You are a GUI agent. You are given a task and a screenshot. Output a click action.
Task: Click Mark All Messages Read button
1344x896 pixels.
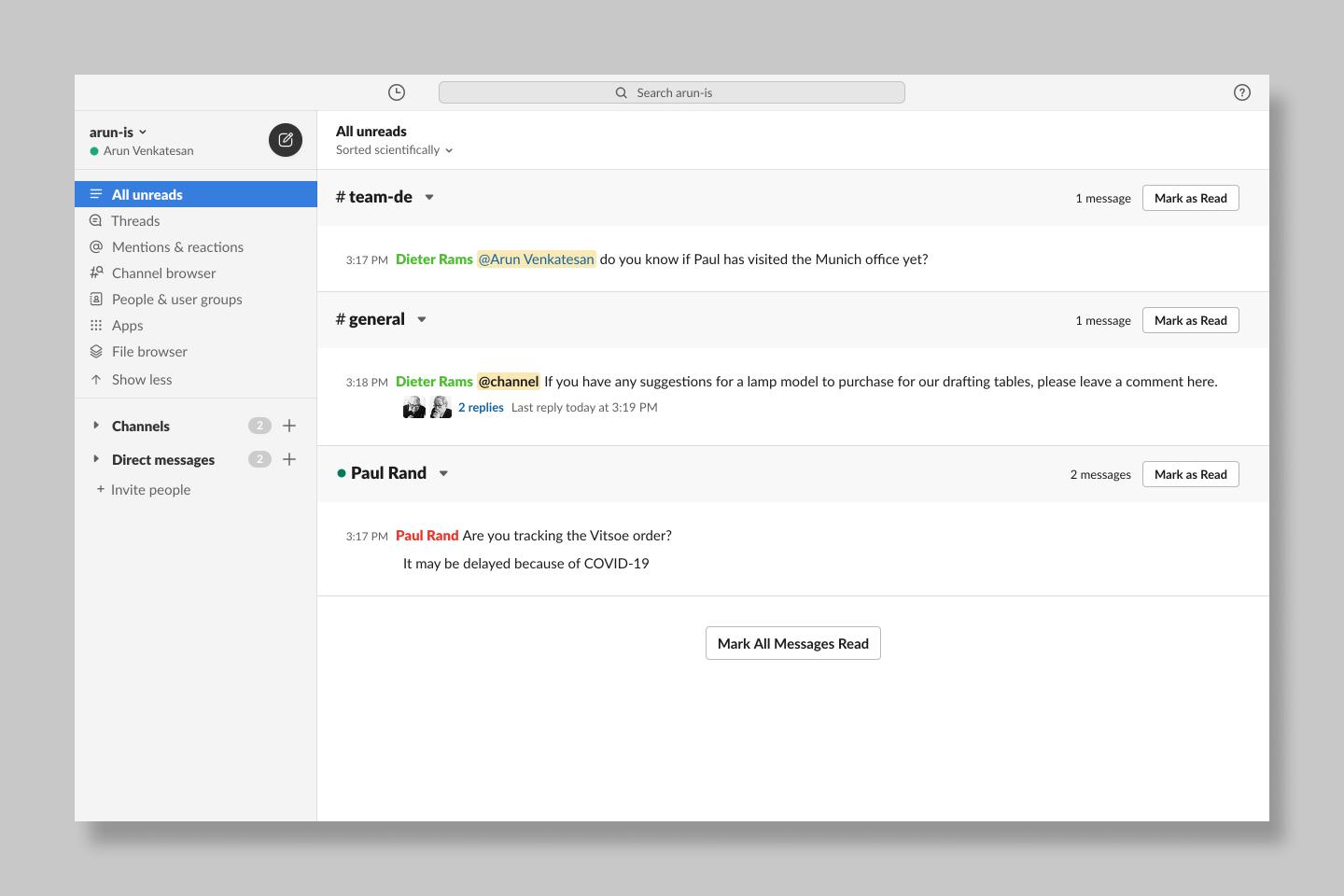[792, 643]
